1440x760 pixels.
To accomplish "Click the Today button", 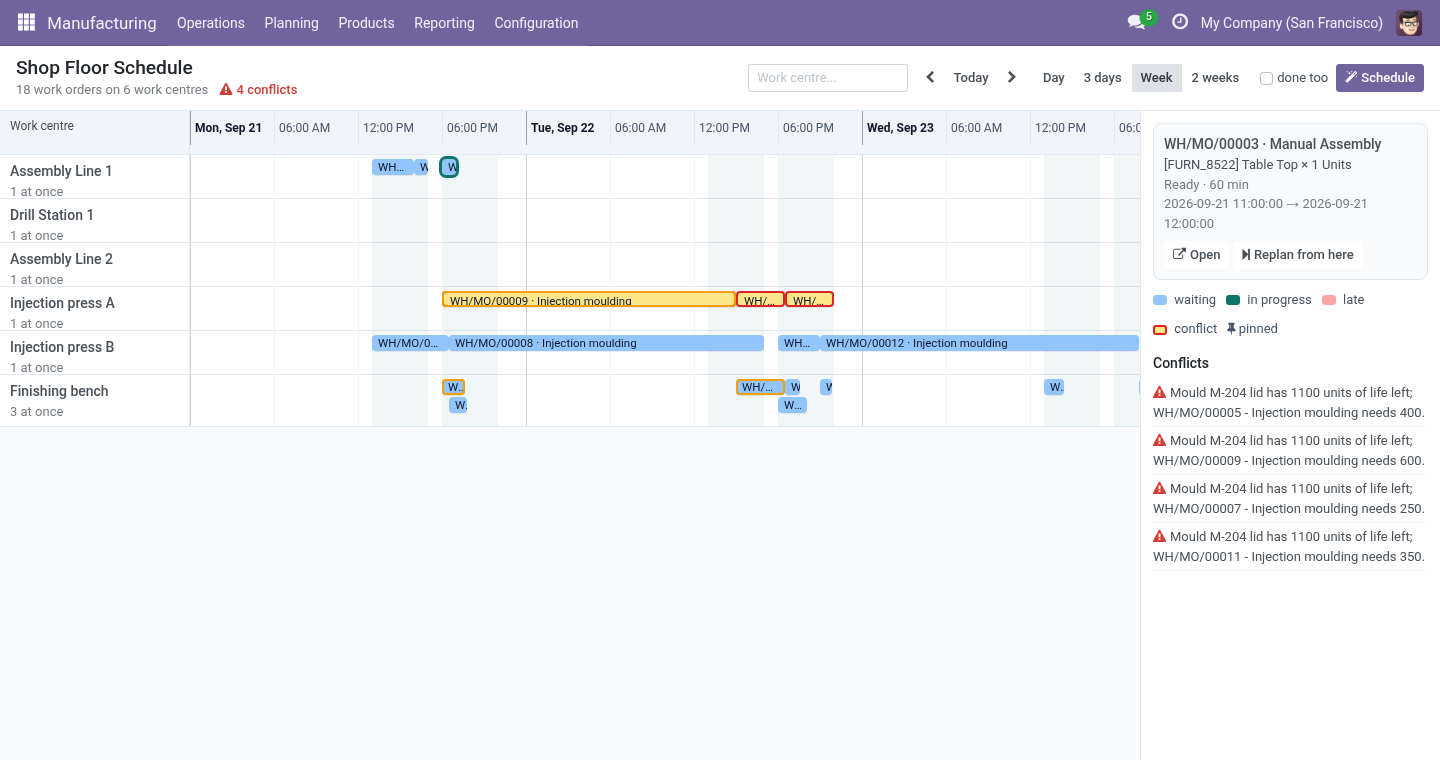I will pos(971,78).
